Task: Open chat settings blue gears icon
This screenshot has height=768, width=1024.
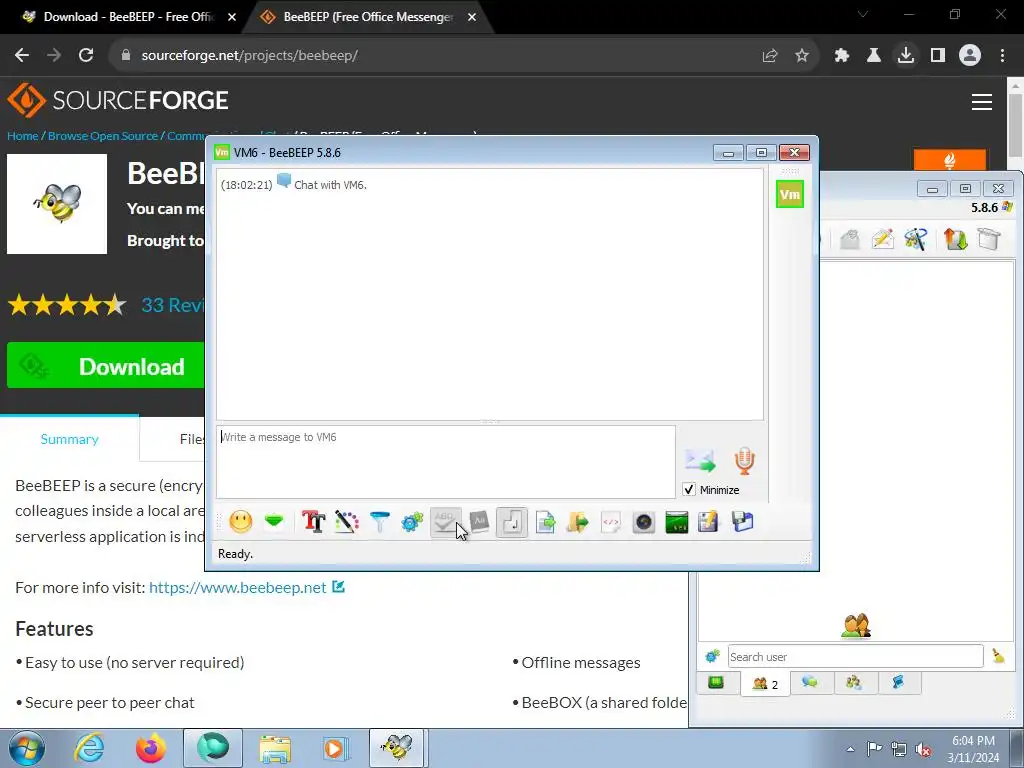Action: (x=413, y=521)
